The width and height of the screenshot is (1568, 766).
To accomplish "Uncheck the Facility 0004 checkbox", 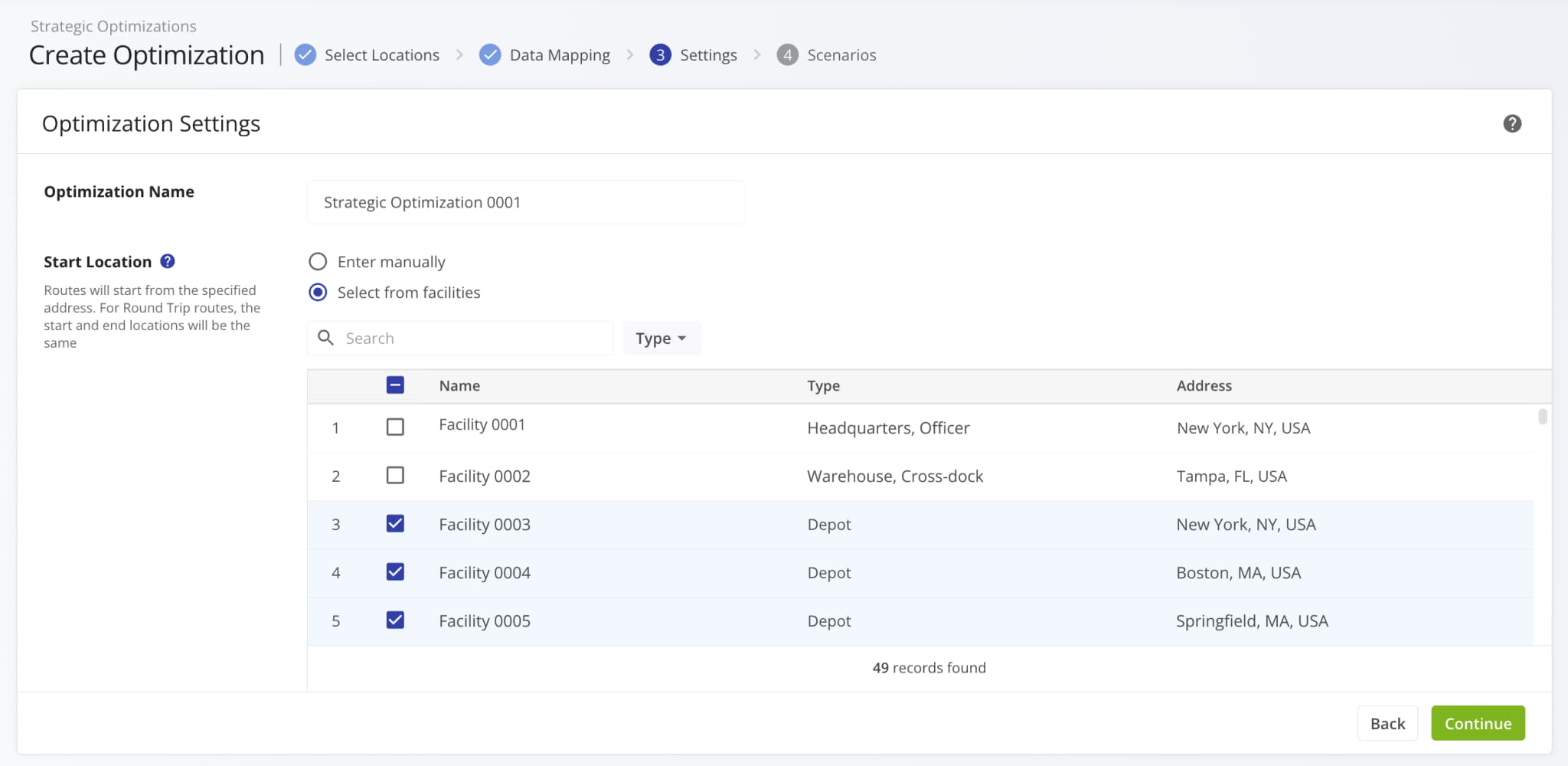I will (x=395, y=572).
